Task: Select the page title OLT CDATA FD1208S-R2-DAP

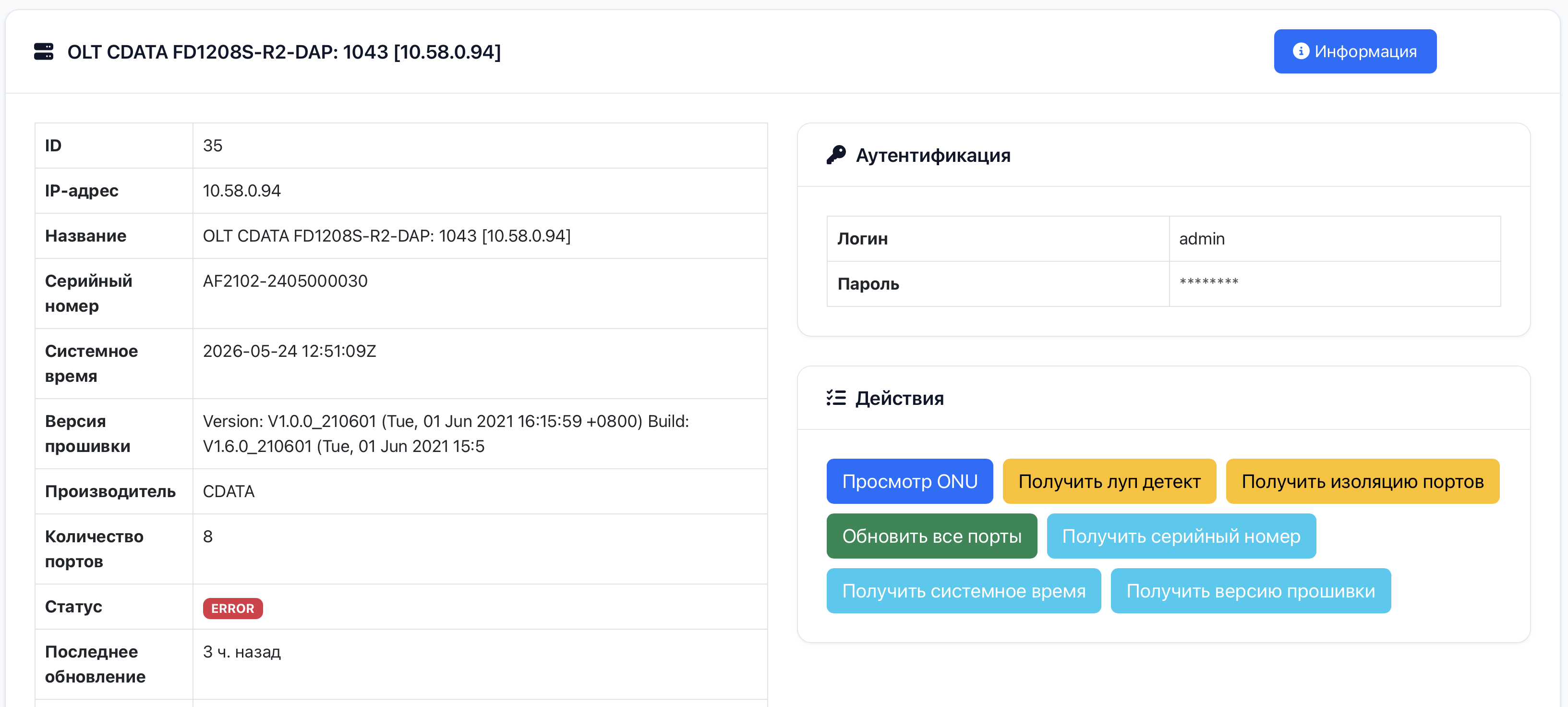Action: (284, 52)
